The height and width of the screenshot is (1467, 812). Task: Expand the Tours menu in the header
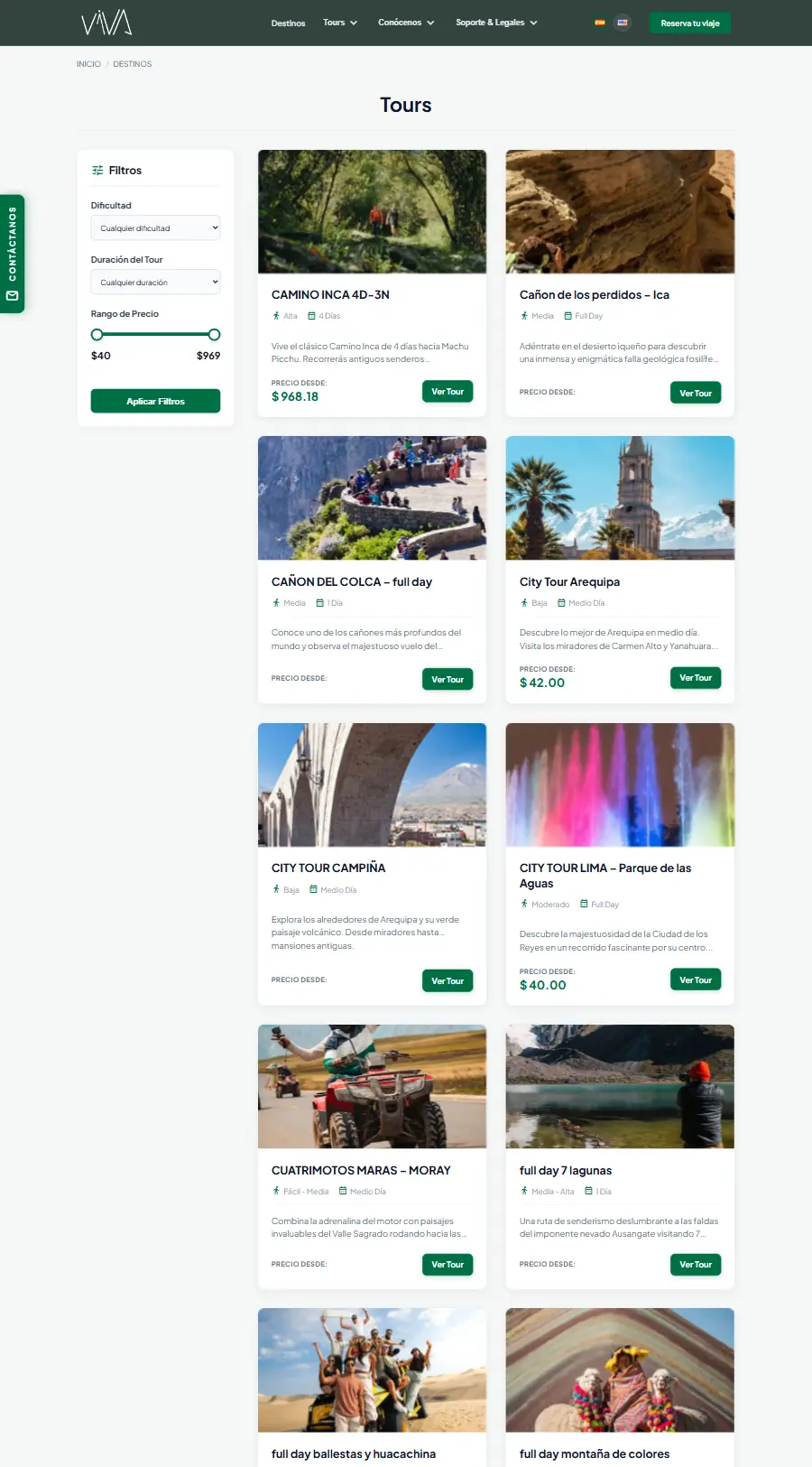(x=340, y=23)
